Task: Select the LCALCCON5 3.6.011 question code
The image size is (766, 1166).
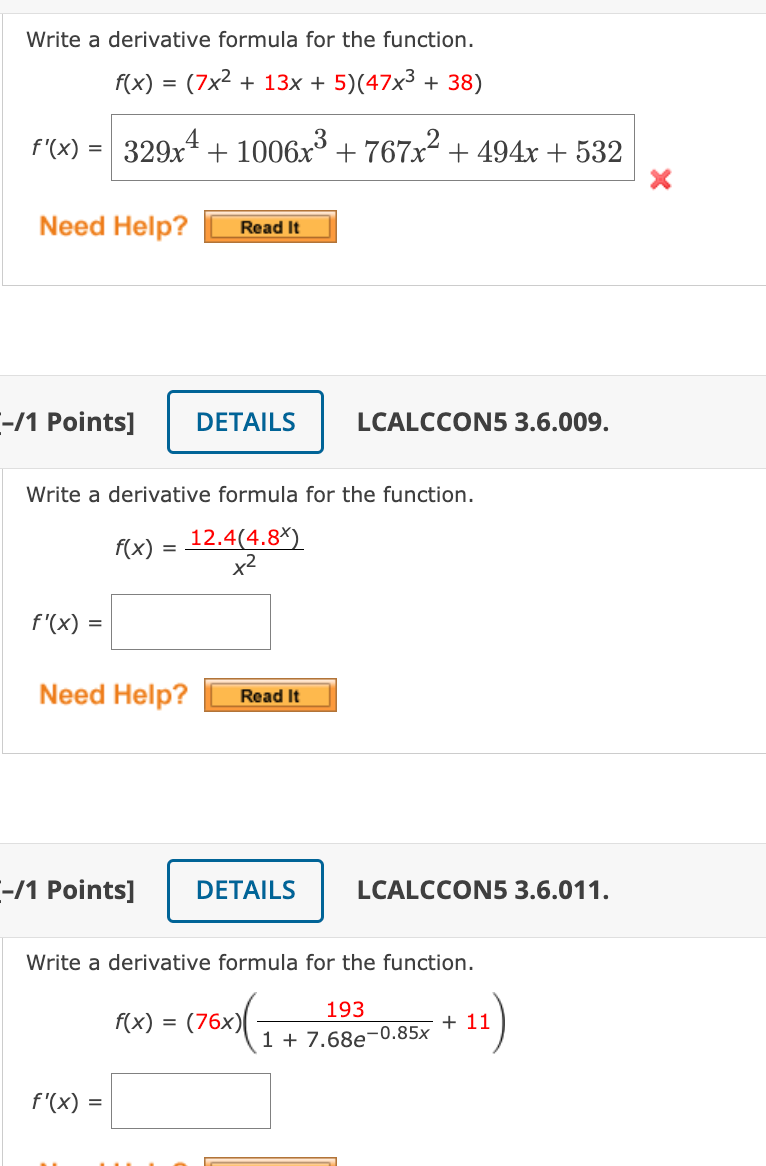Action: coord(483,890)
